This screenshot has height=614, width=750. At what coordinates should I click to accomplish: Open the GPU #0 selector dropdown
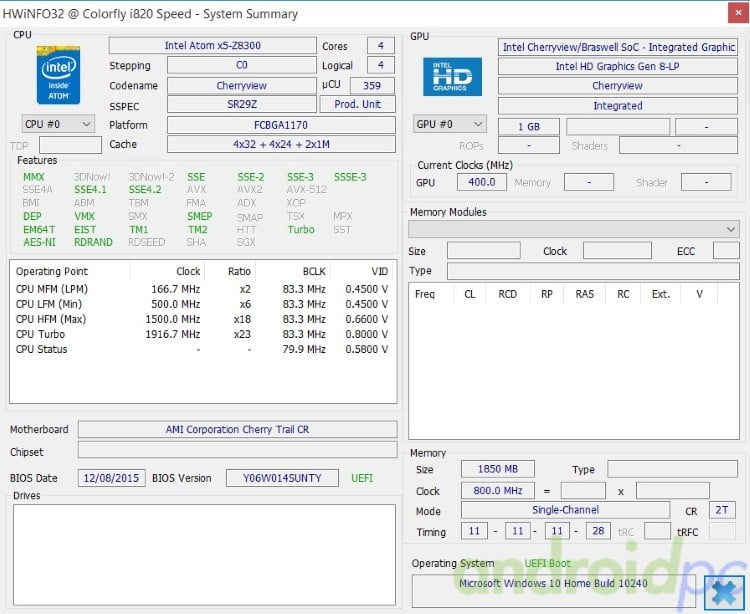pos(450,124)
